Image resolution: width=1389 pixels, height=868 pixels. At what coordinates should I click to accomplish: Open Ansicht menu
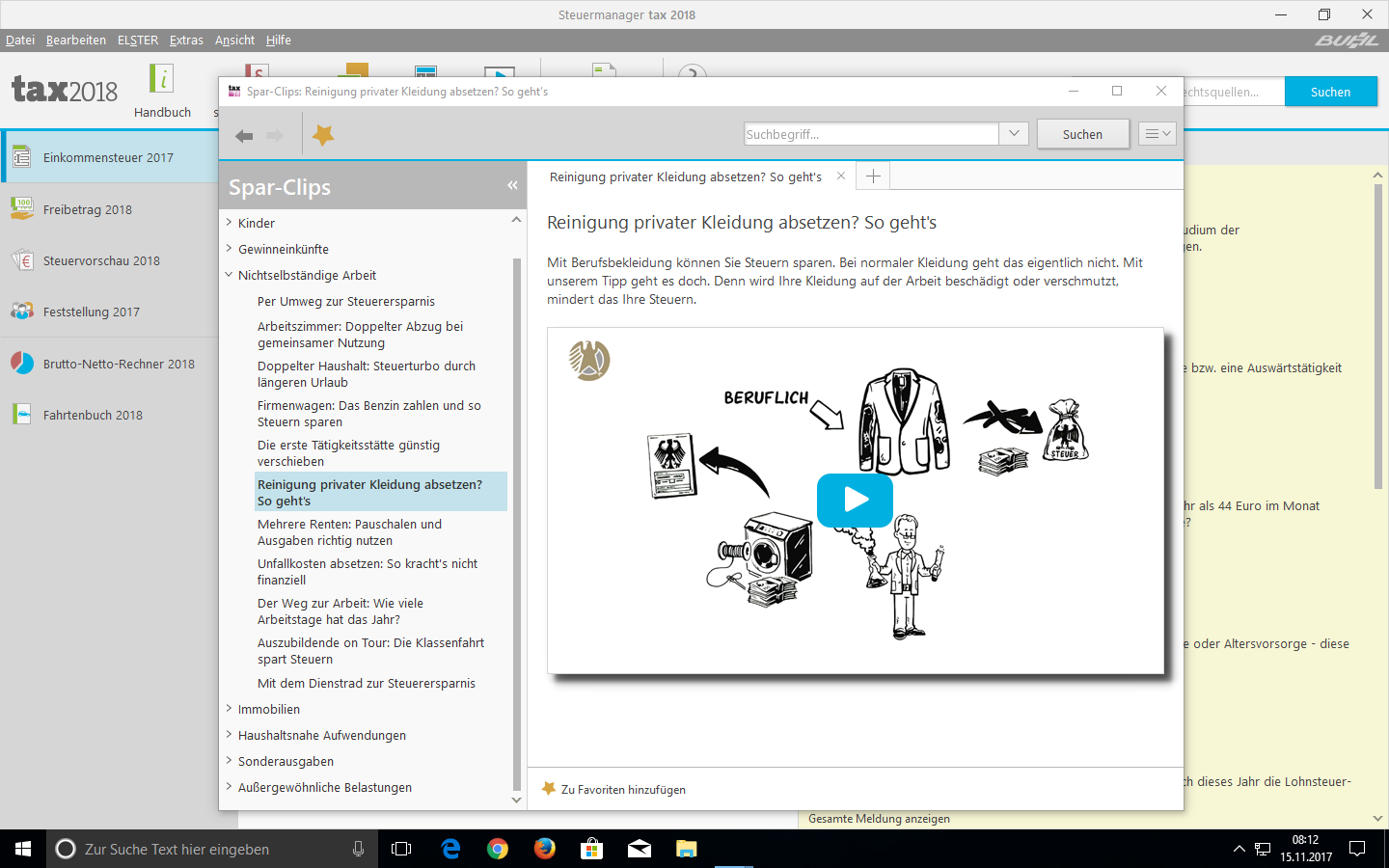point(234,40)
